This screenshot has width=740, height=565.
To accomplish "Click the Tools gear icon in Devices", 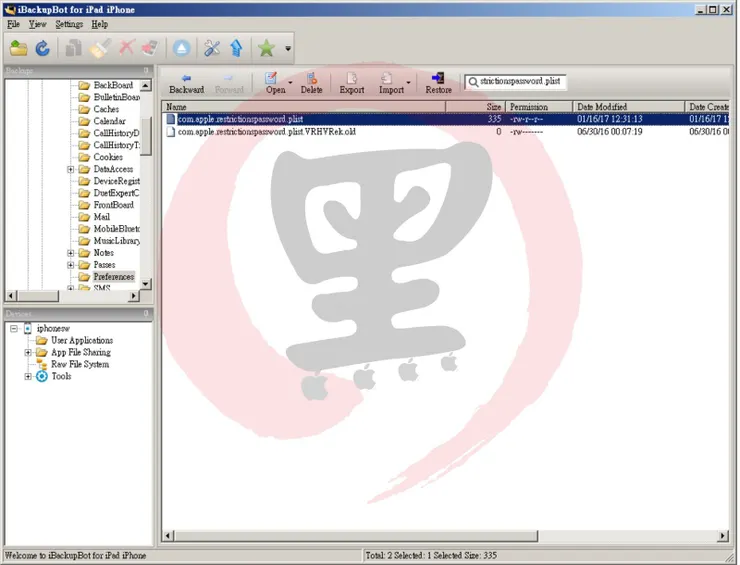I will pyautogui.click(x=42, y=376).
